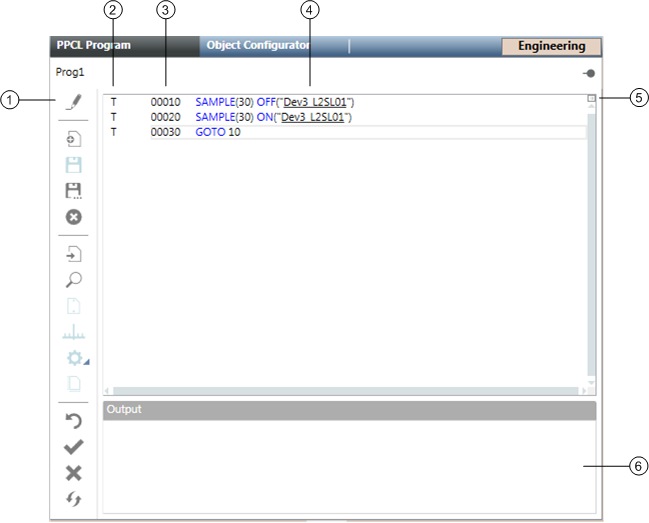This screenshot has width=649, height=523.
Task: Click the pencil edit icon
Action: pyautogui.click(x=73, y=101)
